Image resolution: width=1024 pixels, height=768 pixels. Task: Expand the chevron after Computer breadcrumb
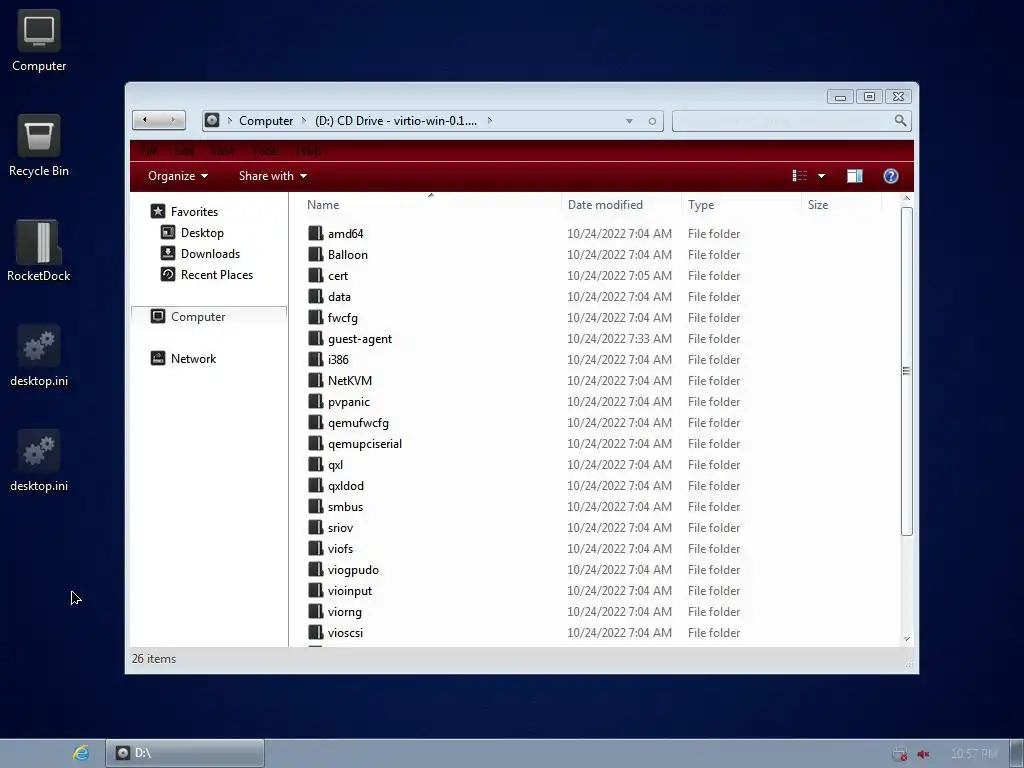pos(304,120)
